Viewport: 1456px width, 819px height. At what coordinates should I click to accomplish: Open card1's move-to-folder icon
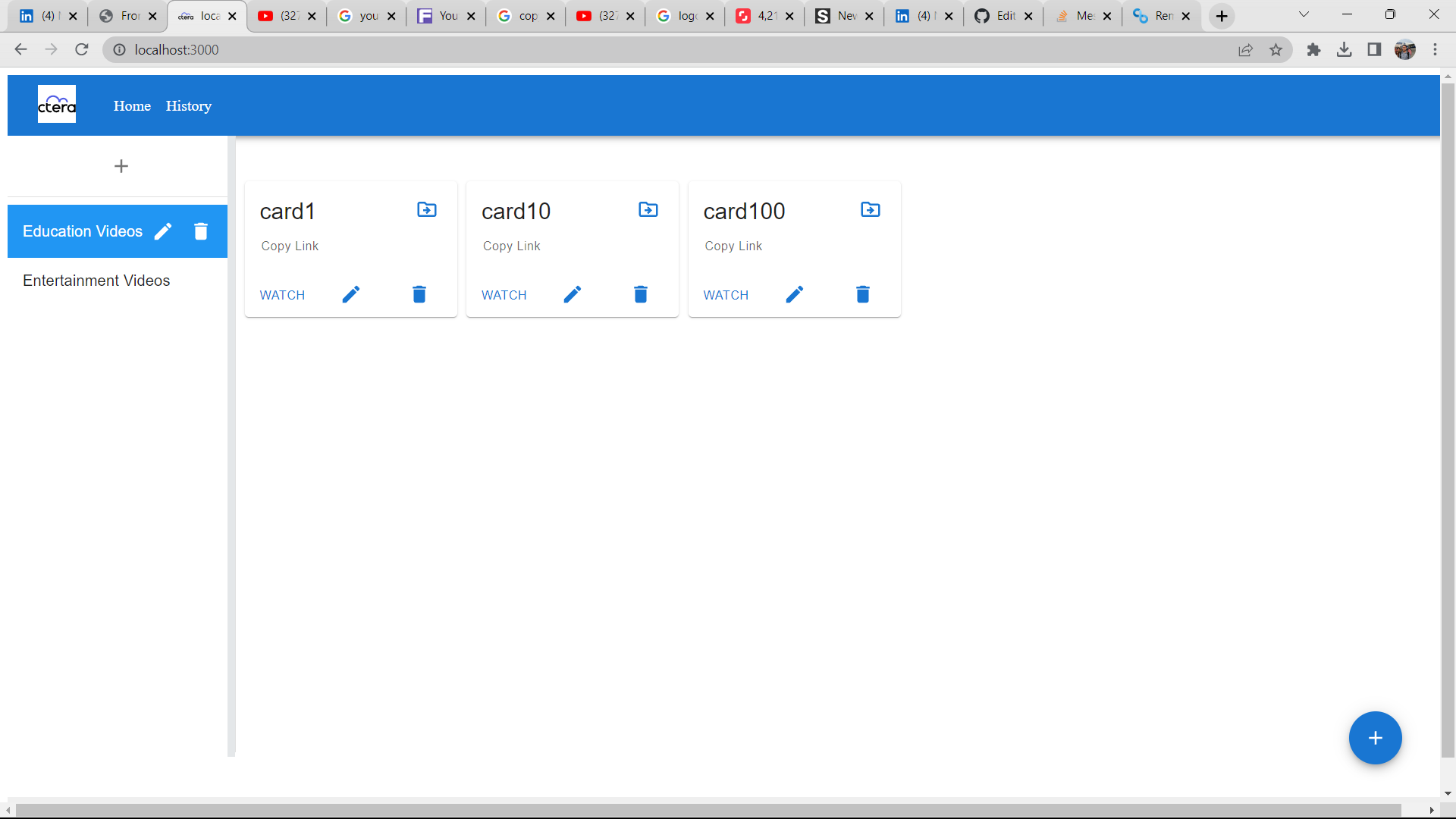(x=426, y=209)
